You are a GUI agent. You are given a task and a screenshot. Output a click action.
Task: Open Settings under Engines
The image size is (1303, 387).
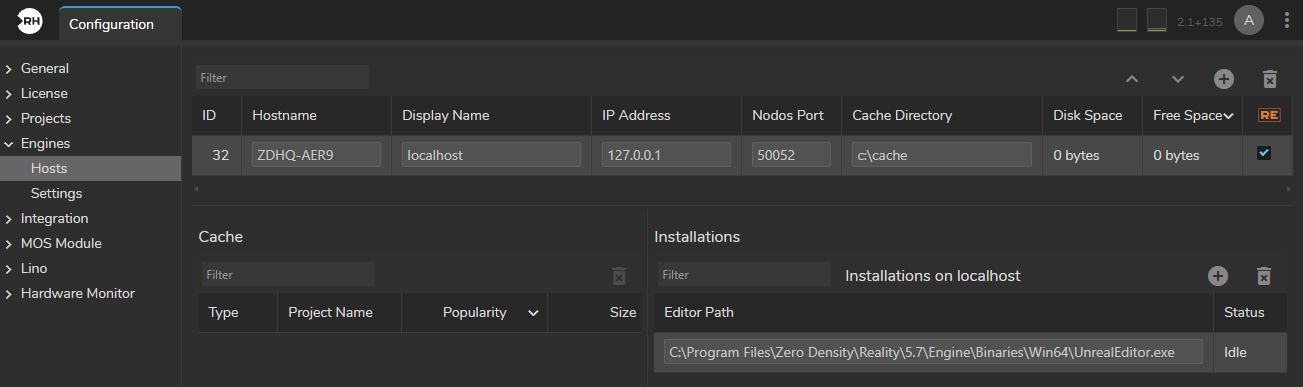coord(56,193)
